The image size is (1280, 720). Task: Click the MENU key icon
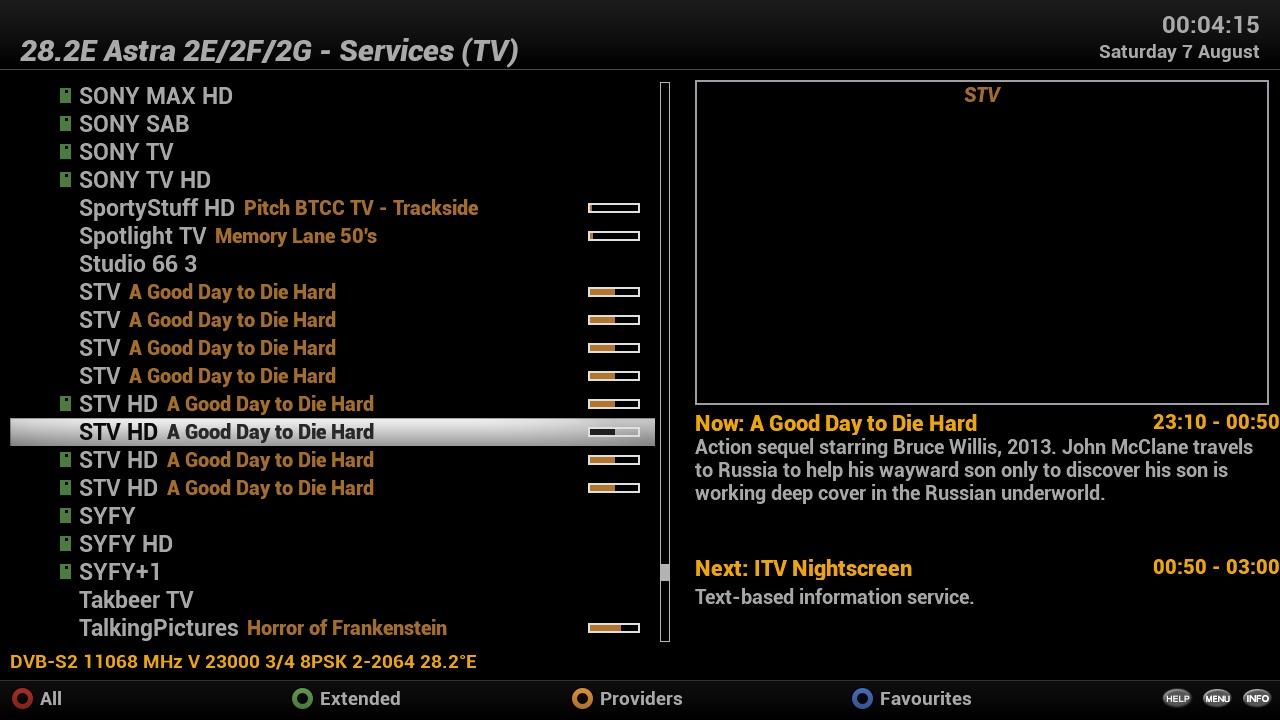coord(1217,698)
